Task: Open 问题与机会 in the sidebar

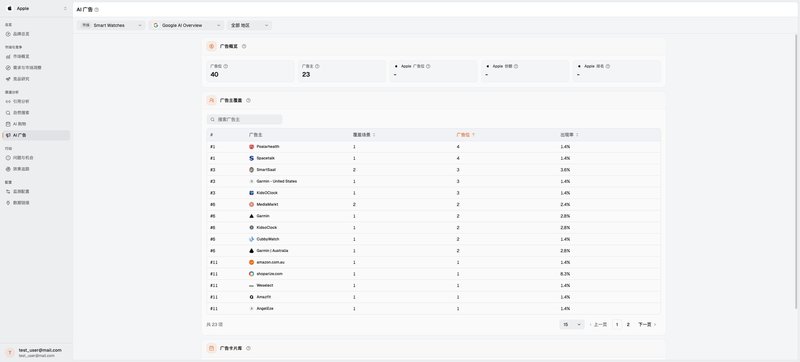Action: click(x=36, y=158)
